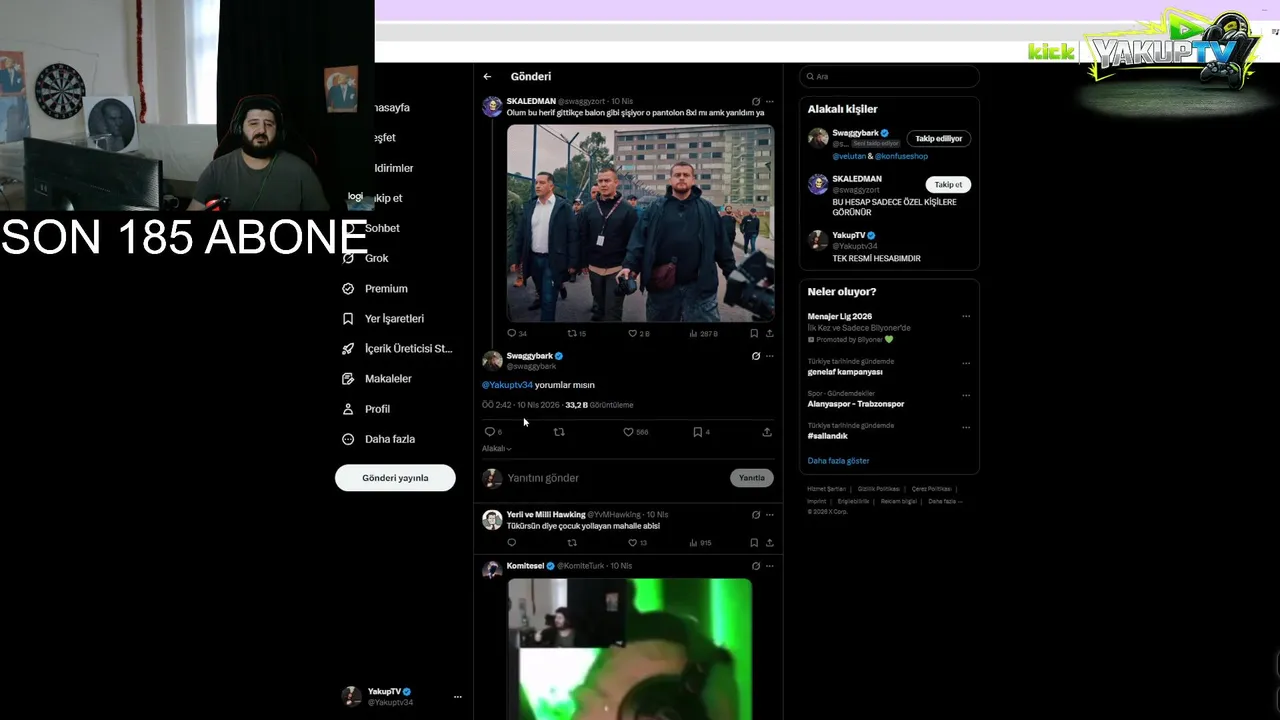Share the SKALEDMAN post
Viewport: 1280px width, 720px height.
[x=769, y=333]
